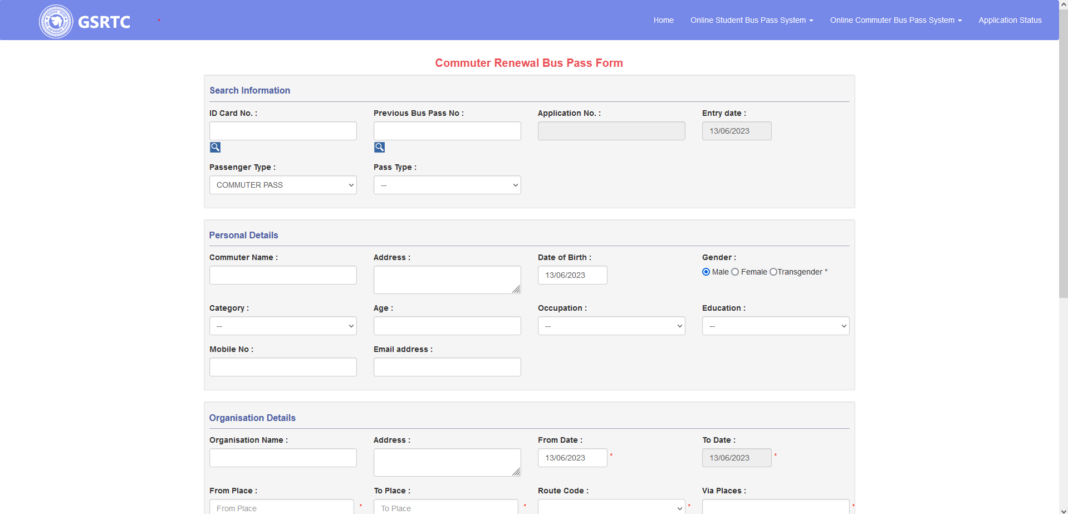This screenshot has height=514, width=1068.
Task: Expand the Occupation dropdown
Action: (611, 326)
